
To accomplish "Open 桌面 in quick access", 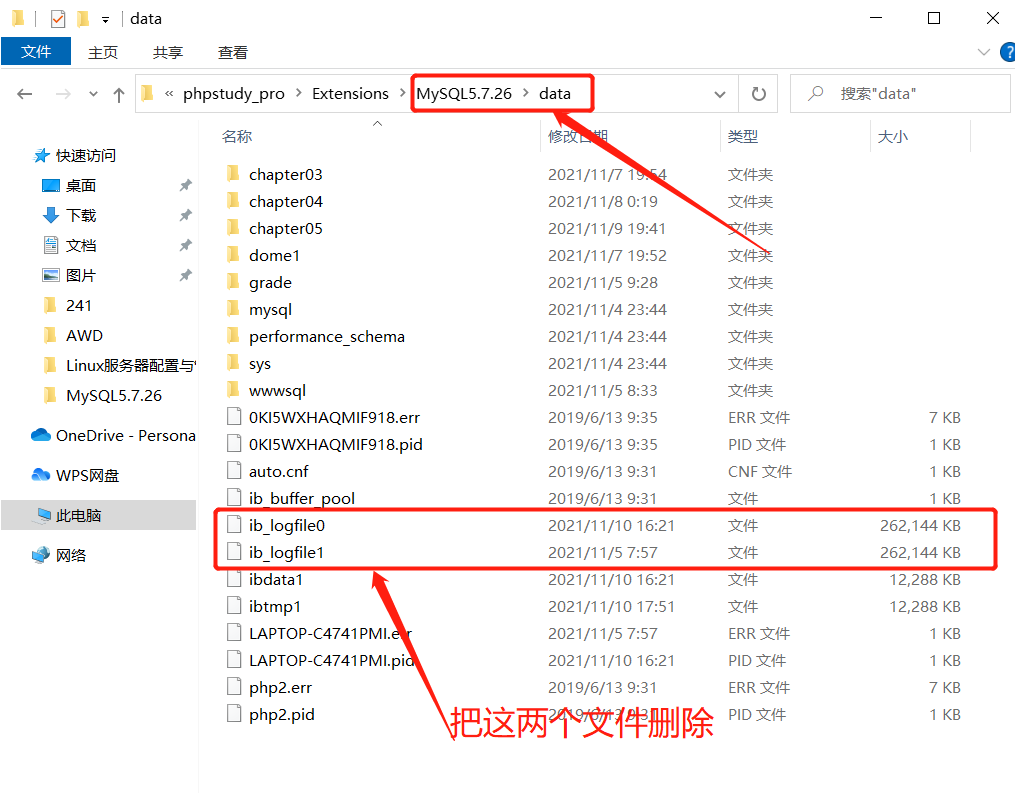I will click(80, 186).
